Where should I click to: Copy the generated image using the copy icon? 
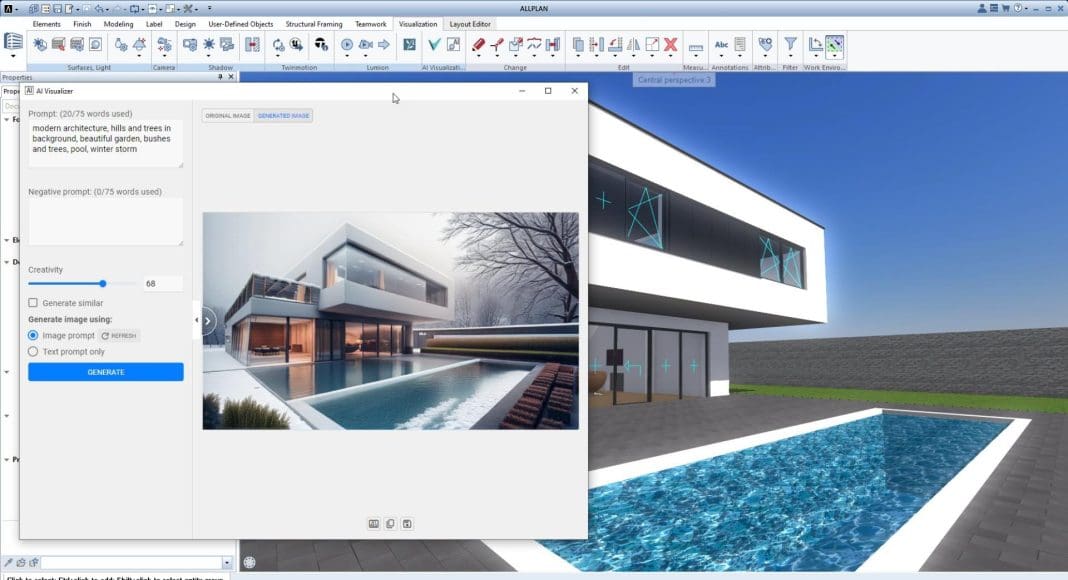390,524
